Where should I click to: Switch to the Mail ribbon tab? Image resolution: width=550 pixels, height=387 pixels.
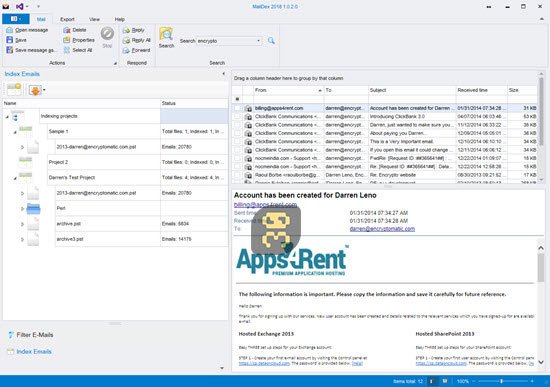click(41, 19)
